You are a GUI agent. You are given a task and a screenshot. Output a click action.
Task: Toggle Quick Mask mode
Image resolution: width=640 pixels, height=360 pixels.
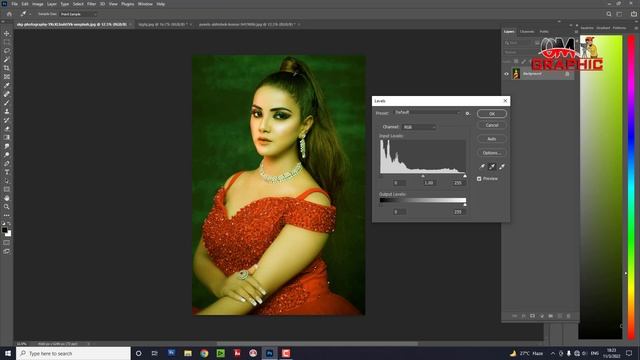point(7,243)
